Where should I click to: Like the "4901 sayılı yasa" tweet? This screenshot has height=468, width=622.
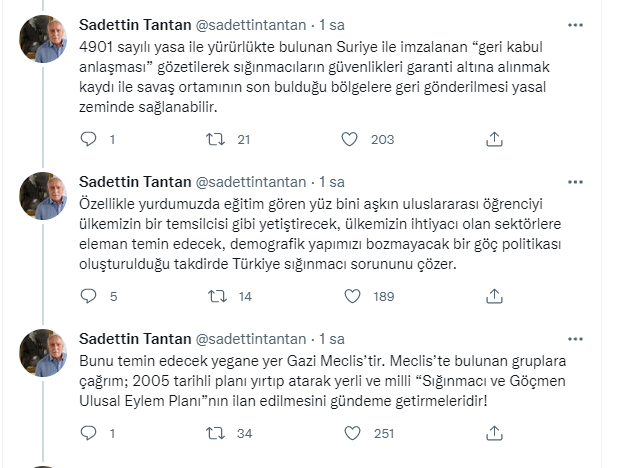[350, 140]
